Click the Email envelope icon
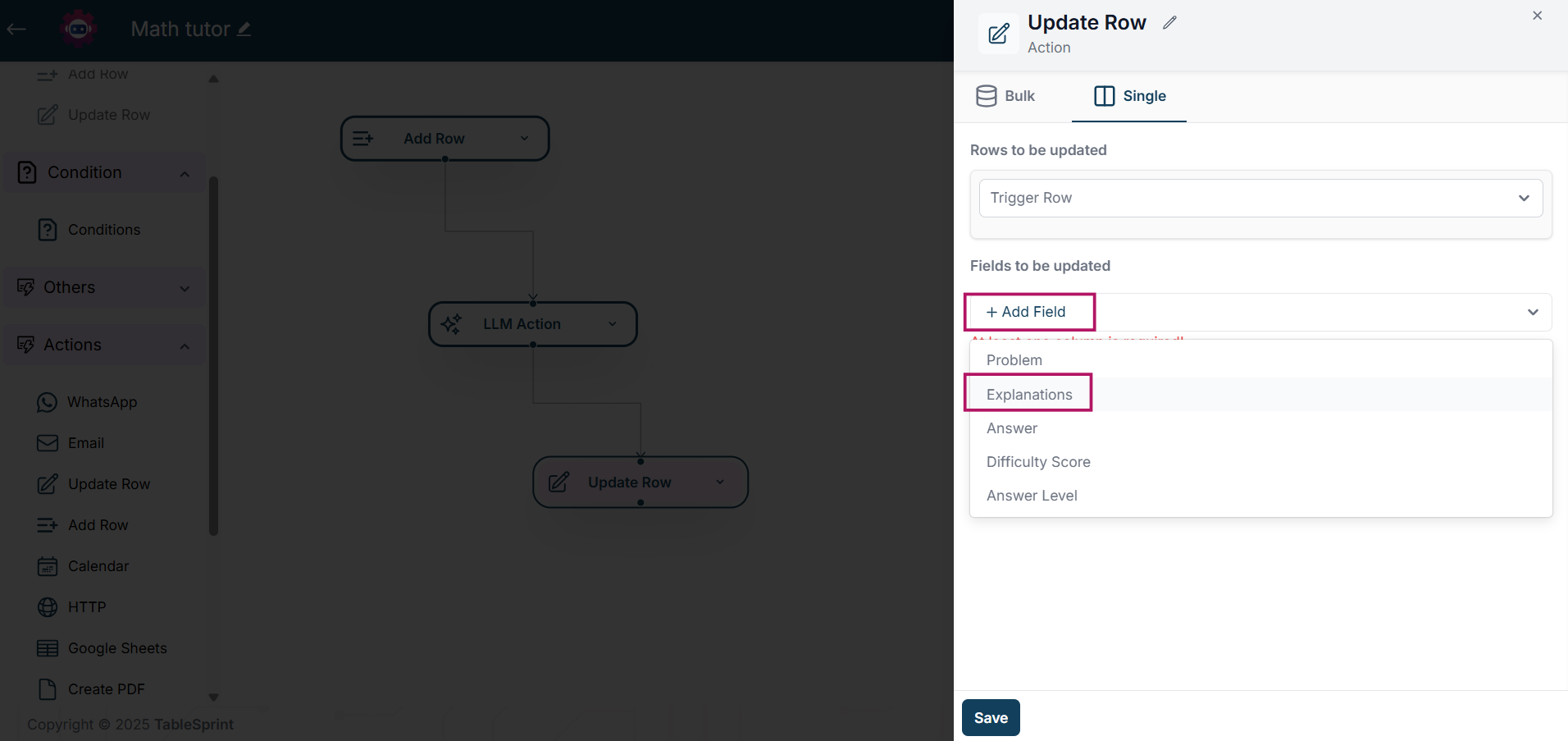1568x741 pixels. pos(48,443)
